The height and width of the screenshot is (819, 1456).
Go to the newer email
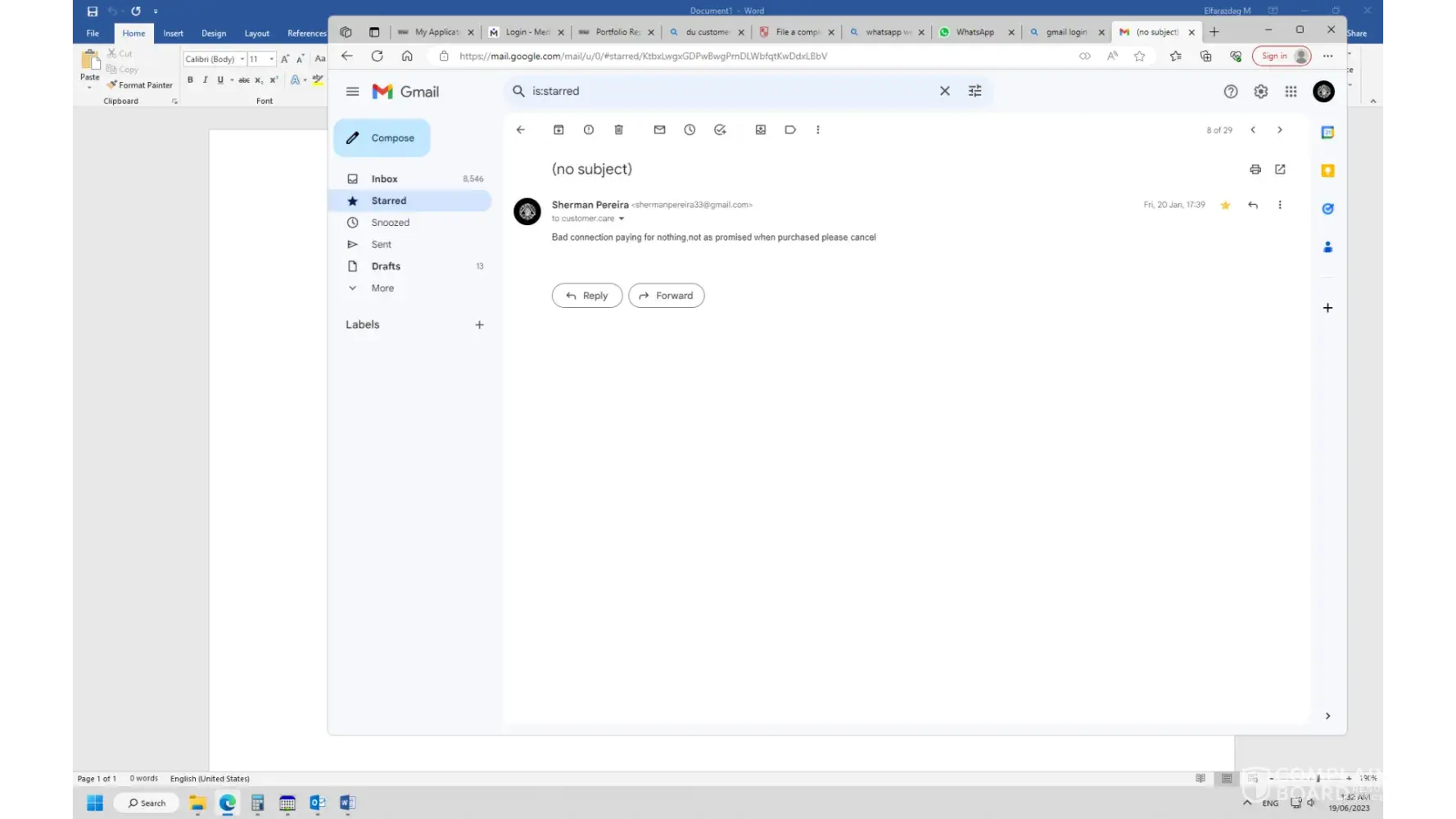(x=1253, y=130)
